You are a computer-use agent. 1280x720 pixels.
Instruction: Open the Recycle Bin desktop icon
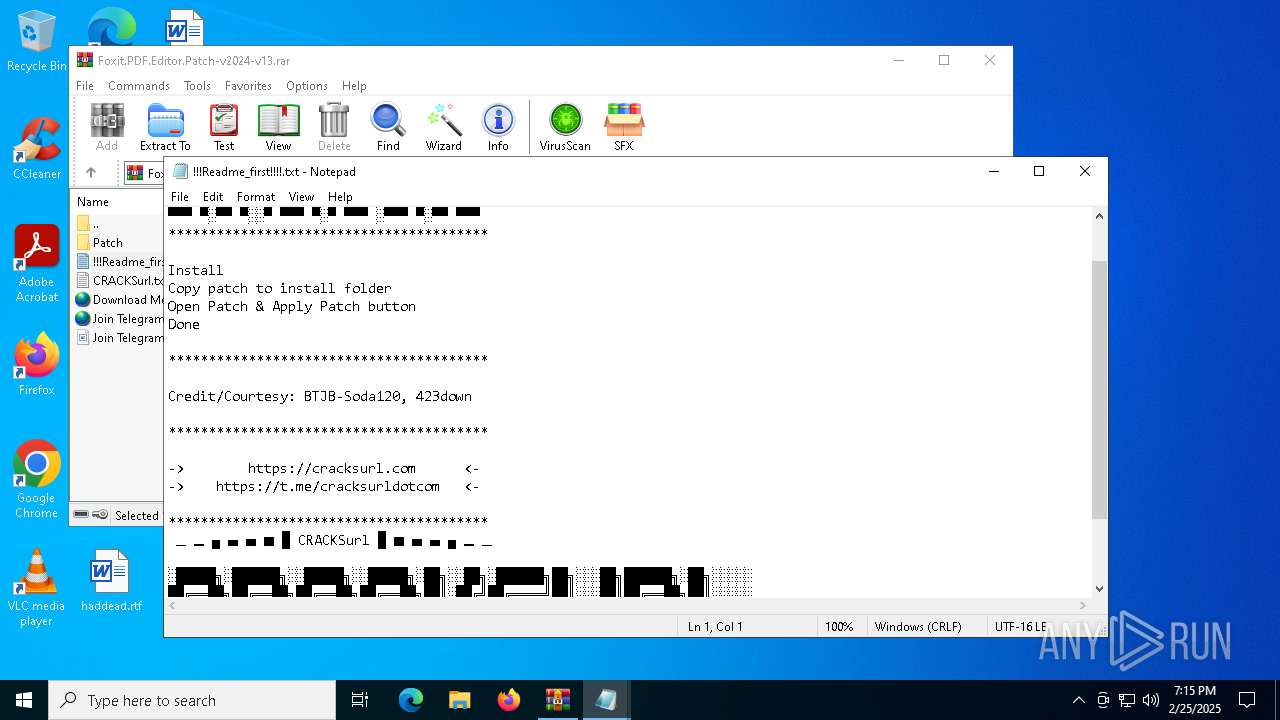click(36, 42)
